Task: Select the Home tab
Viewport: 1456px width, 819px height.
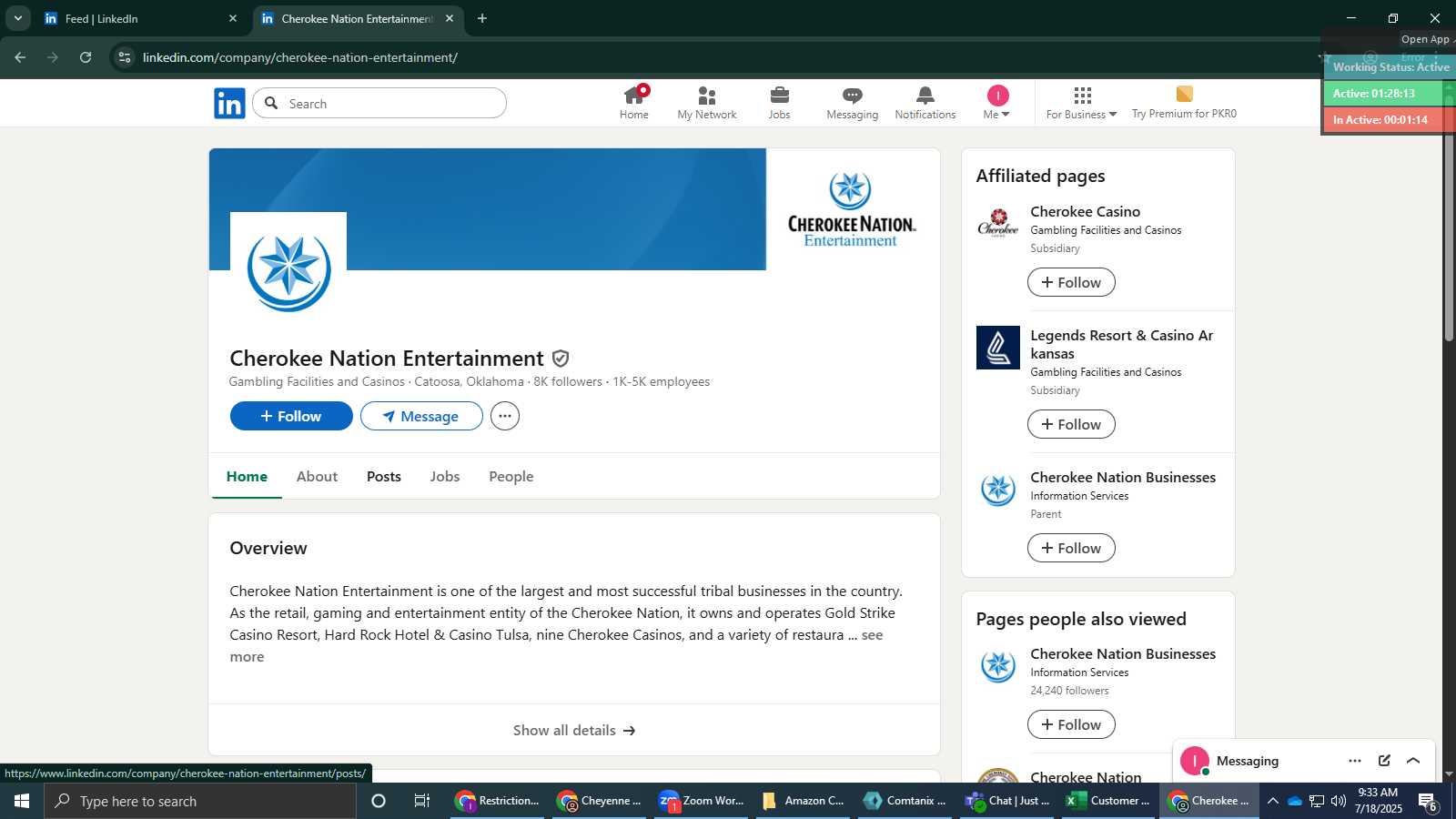Action: tap(247, 476)
